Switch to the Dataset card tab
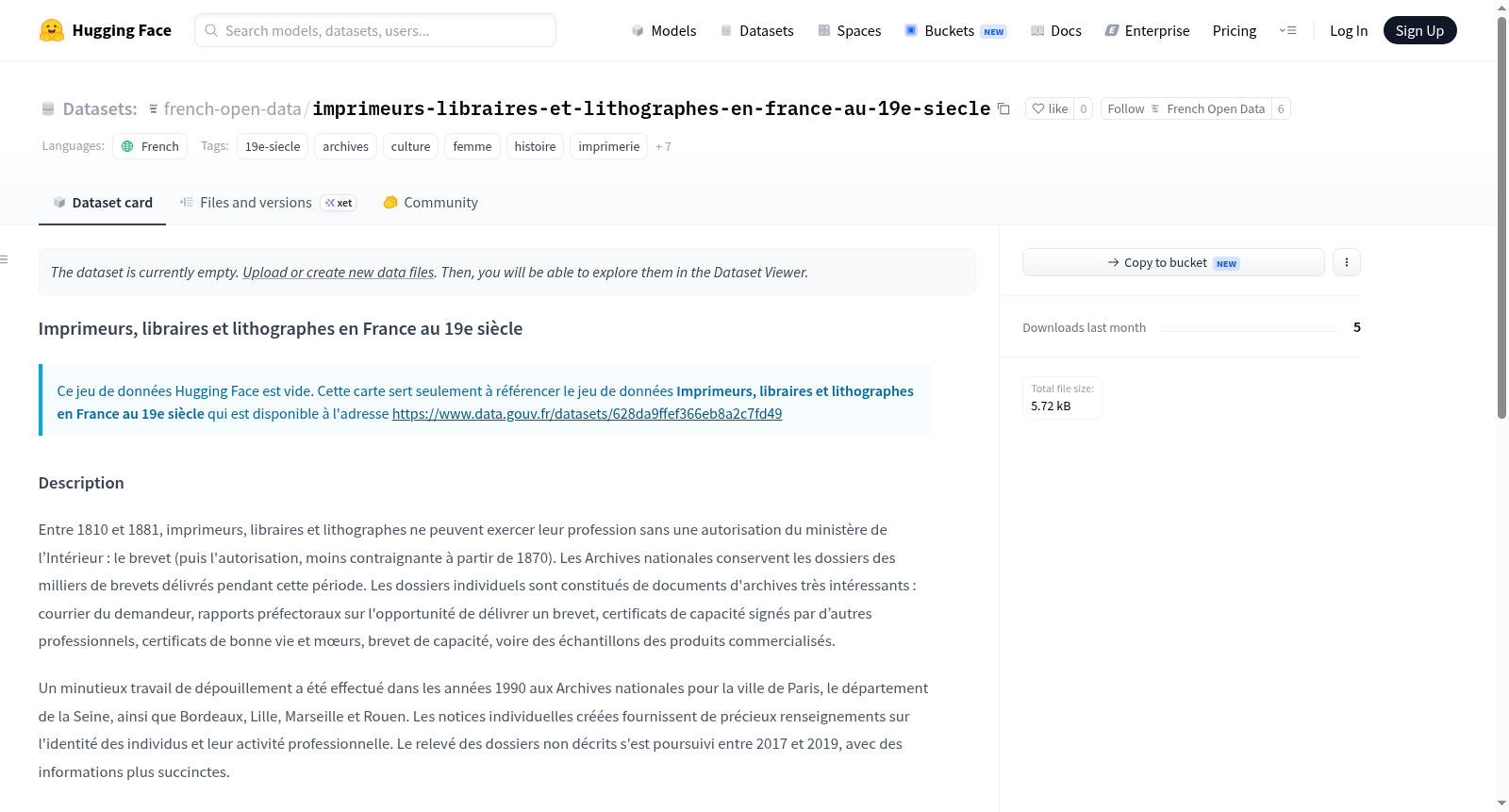Screen dimensions: 1509x812 click(x=103, y=203)
